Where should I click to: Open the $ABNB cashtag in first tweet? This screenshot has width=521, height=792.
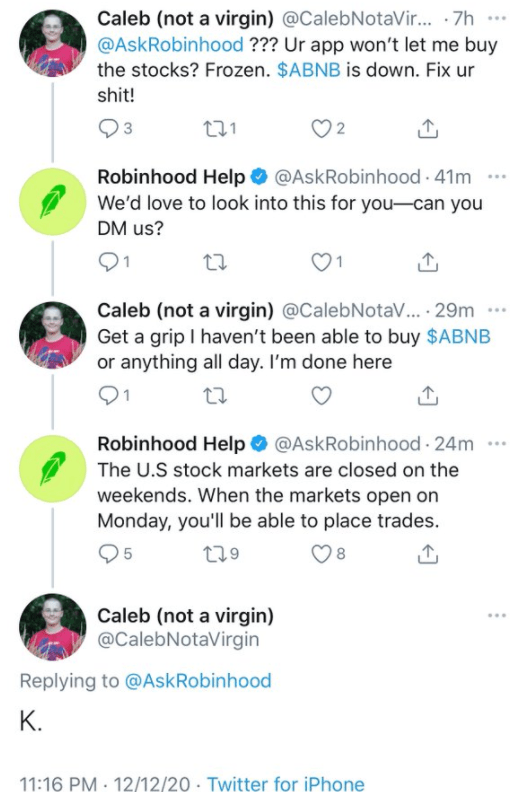point(309,70)
